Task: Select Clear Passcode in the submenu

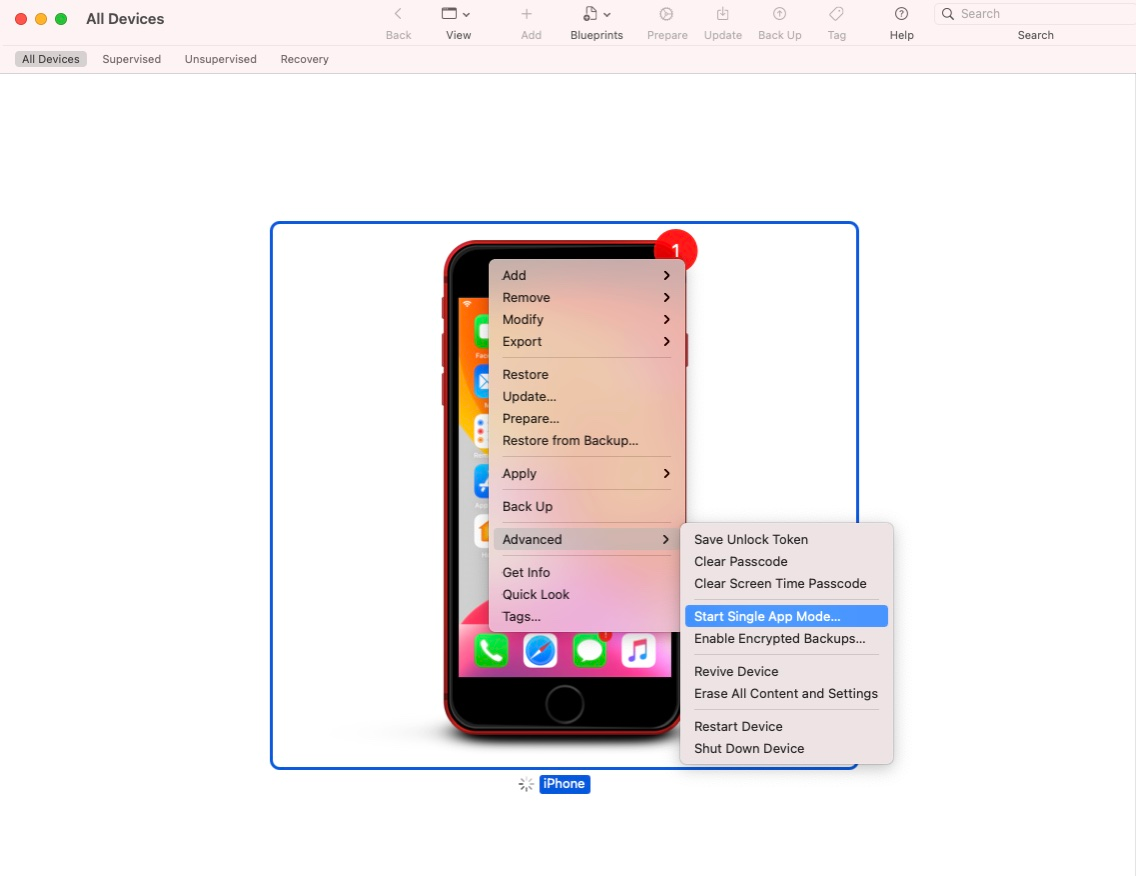Action: [x=786, y=562]
